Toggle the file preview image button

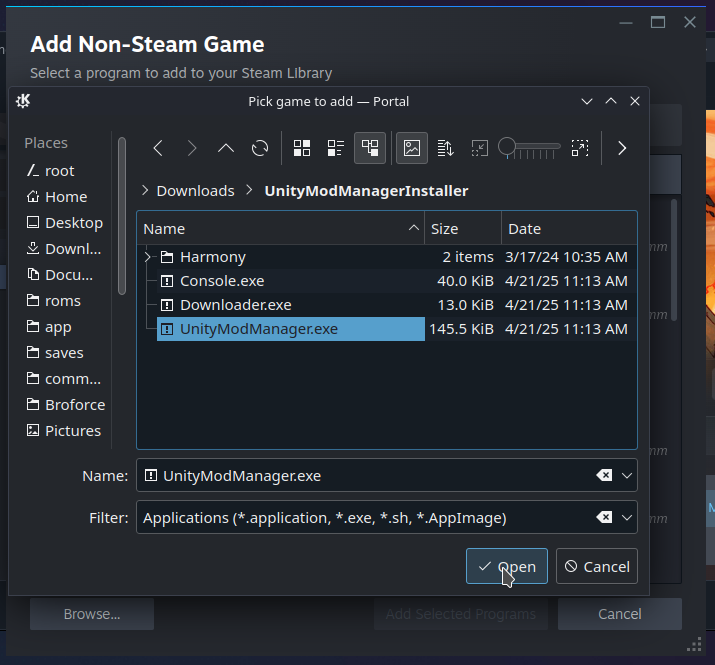click(412, 148)
